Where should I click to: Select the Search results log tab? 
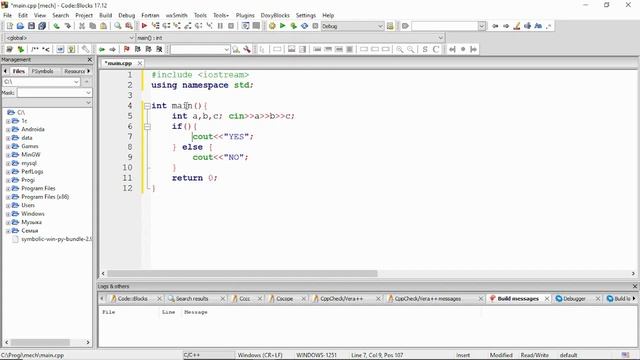192,299
